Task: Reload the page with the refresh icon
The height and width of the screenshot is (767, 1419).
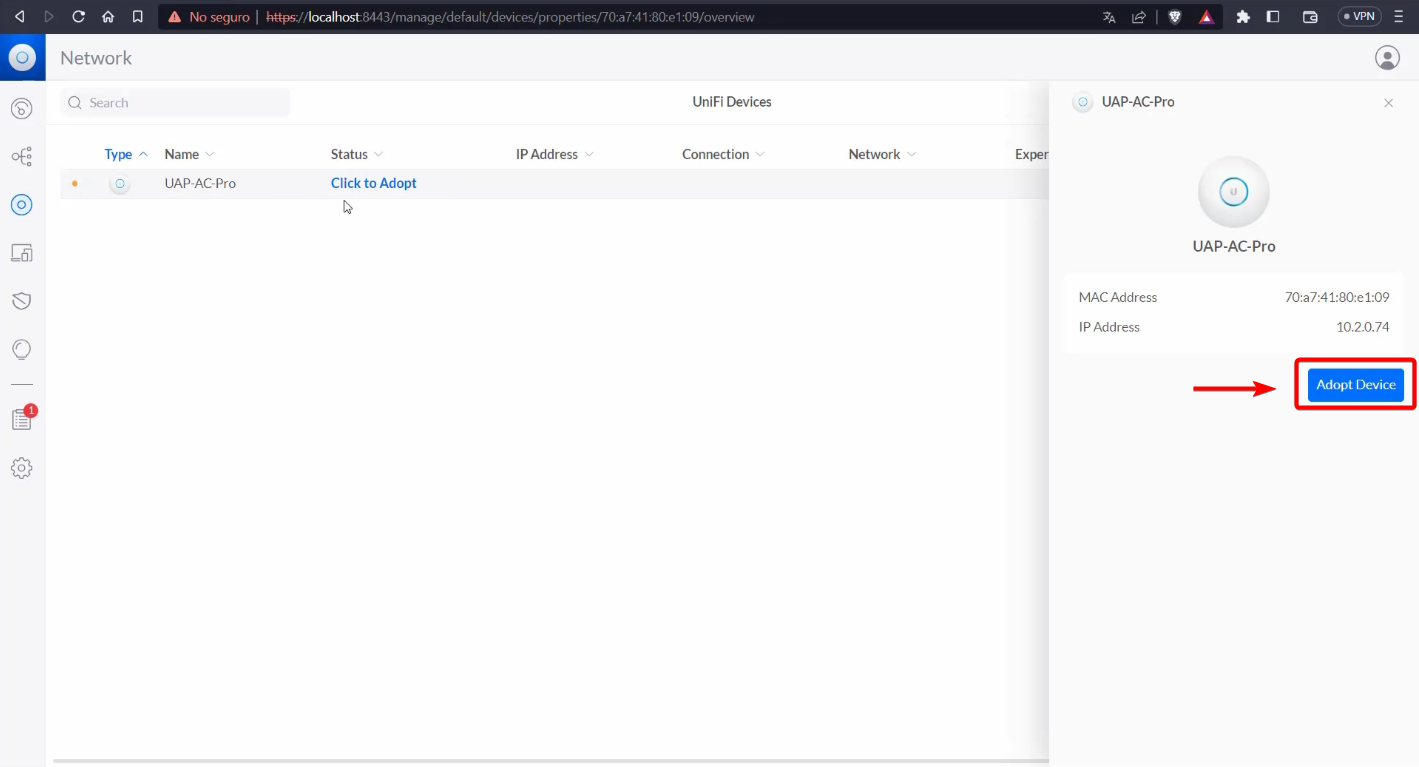Action: coord(78,17)
